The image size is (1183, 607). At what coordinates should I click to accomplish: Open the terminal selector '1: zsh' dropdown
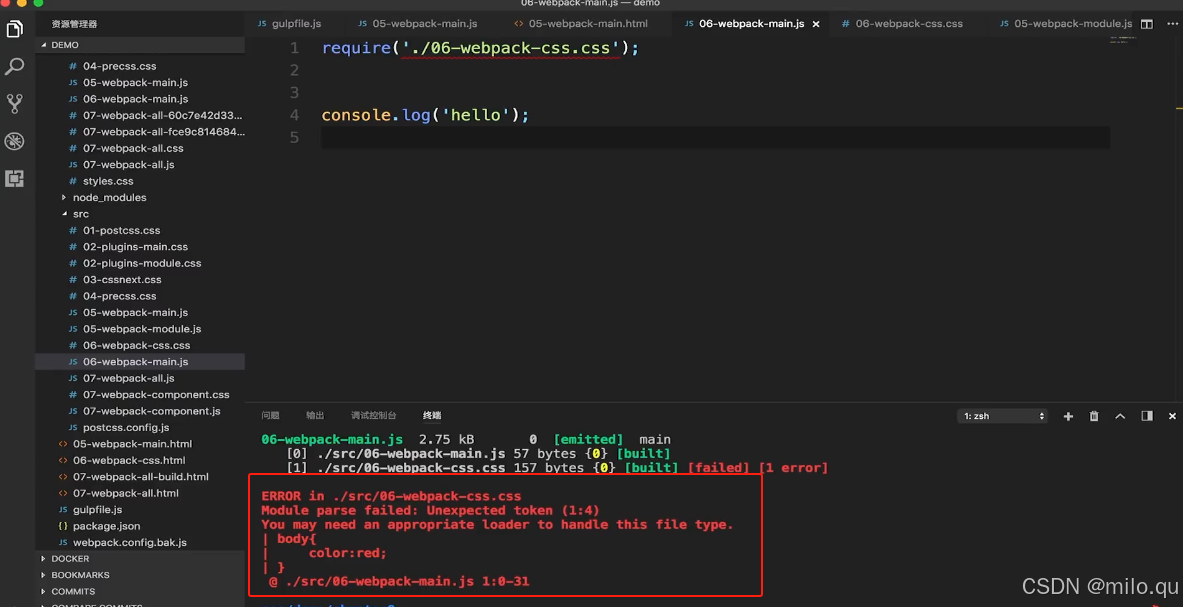1003,416
